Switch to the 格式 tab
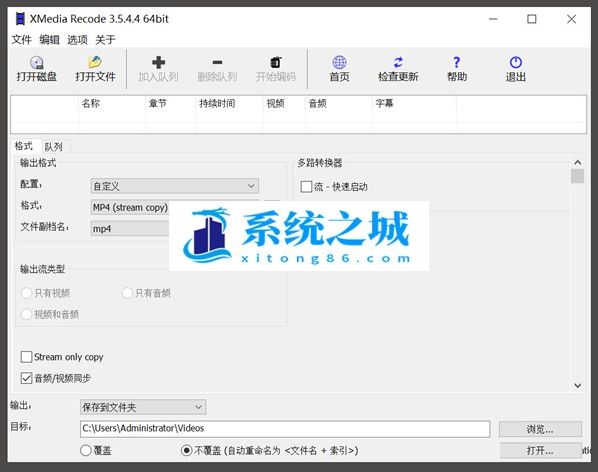This screenshot has height=472, width=598. [x=24, y=146]
